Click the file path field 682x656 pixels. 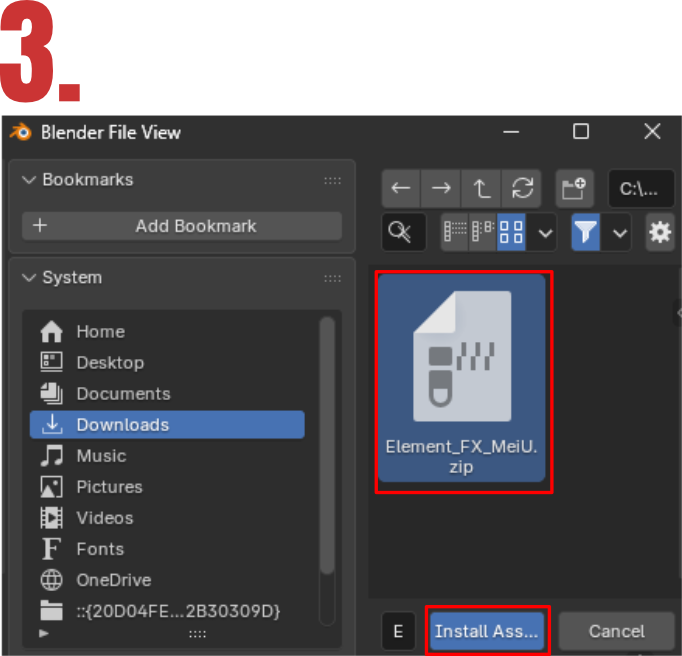point(641,188)
